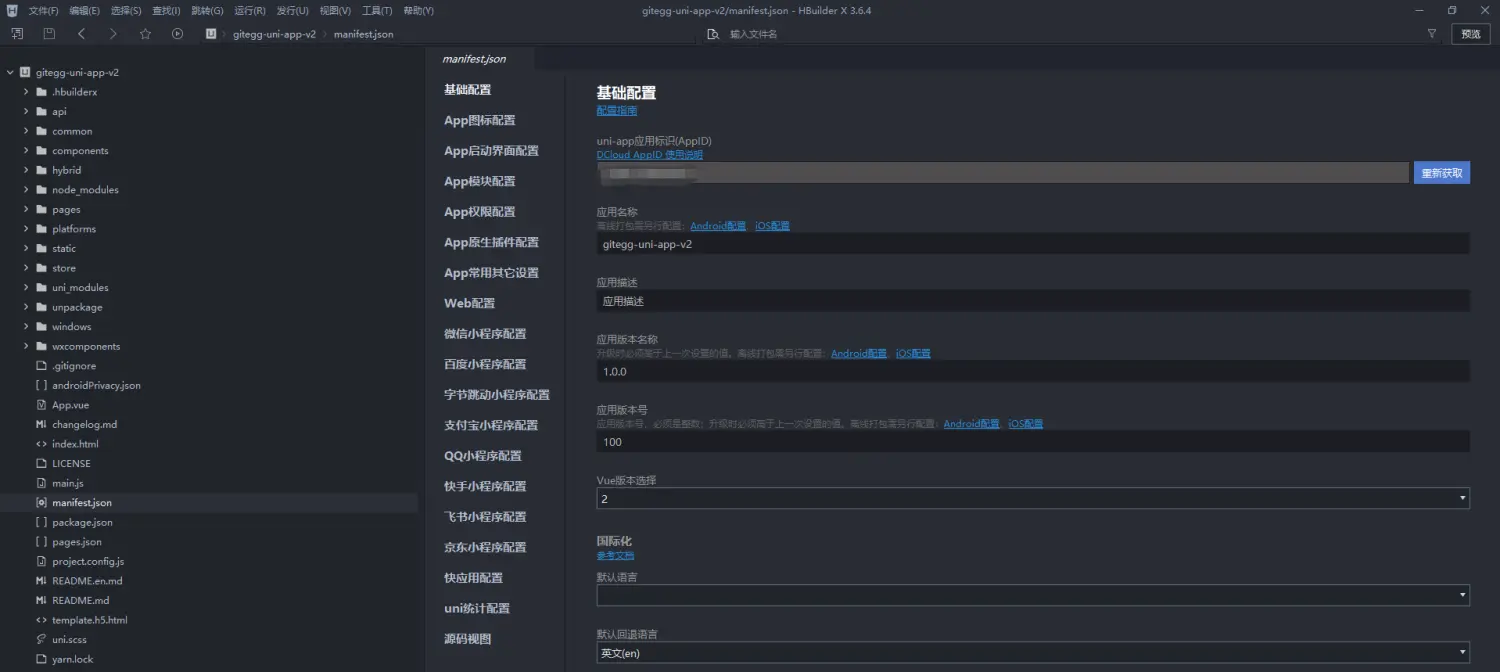Save the file using the save icon

48,33
